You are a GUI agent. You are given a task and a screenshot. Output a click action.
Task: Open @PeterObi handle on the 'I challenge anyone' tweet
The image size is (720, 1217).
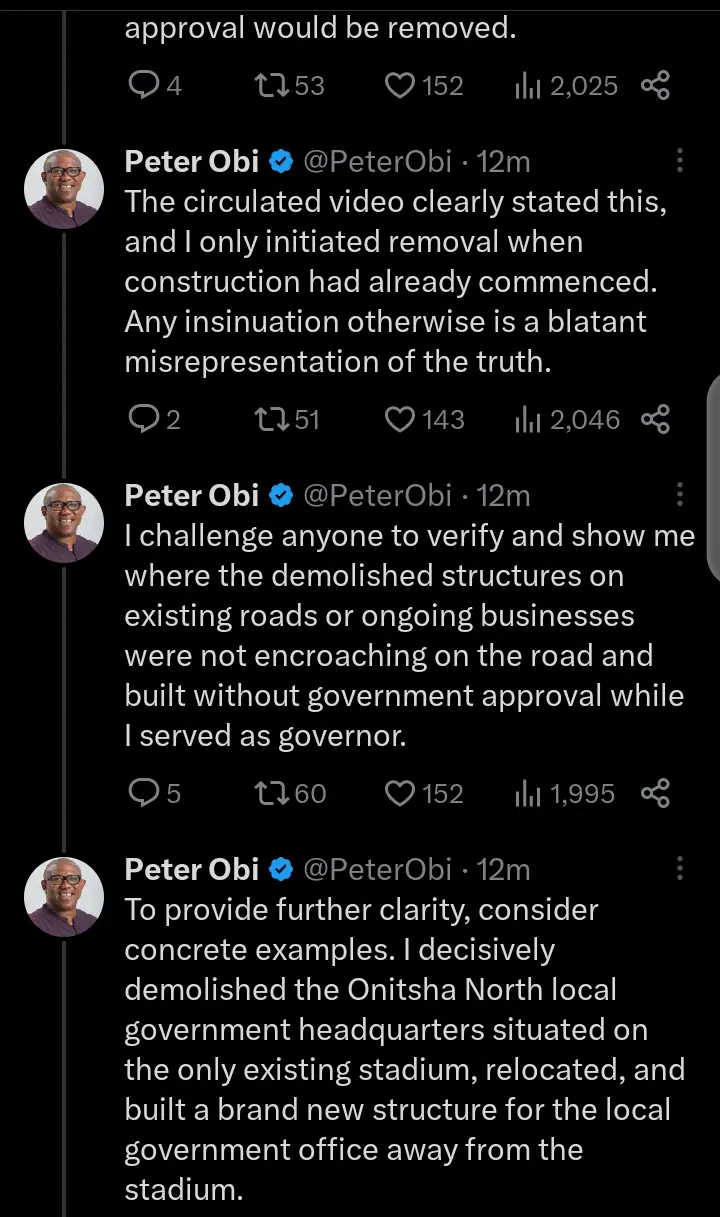click(377, 496)
